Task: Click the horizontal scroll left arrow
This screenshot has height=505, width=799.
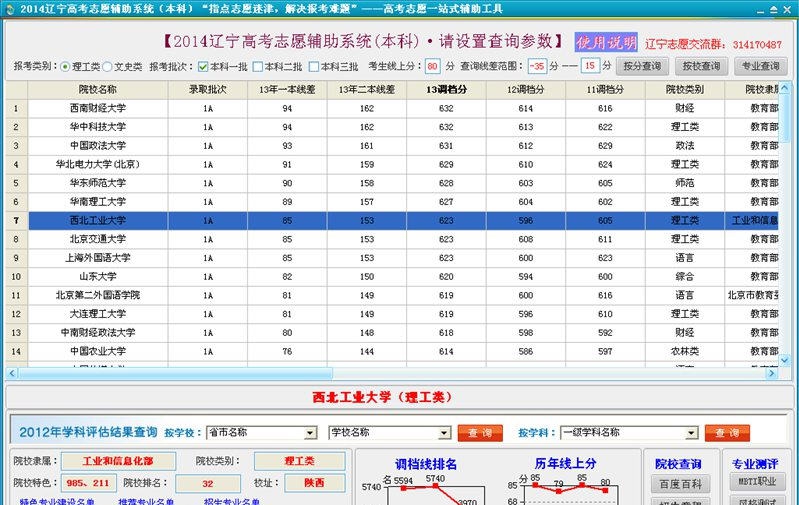Action: (12, 374)
